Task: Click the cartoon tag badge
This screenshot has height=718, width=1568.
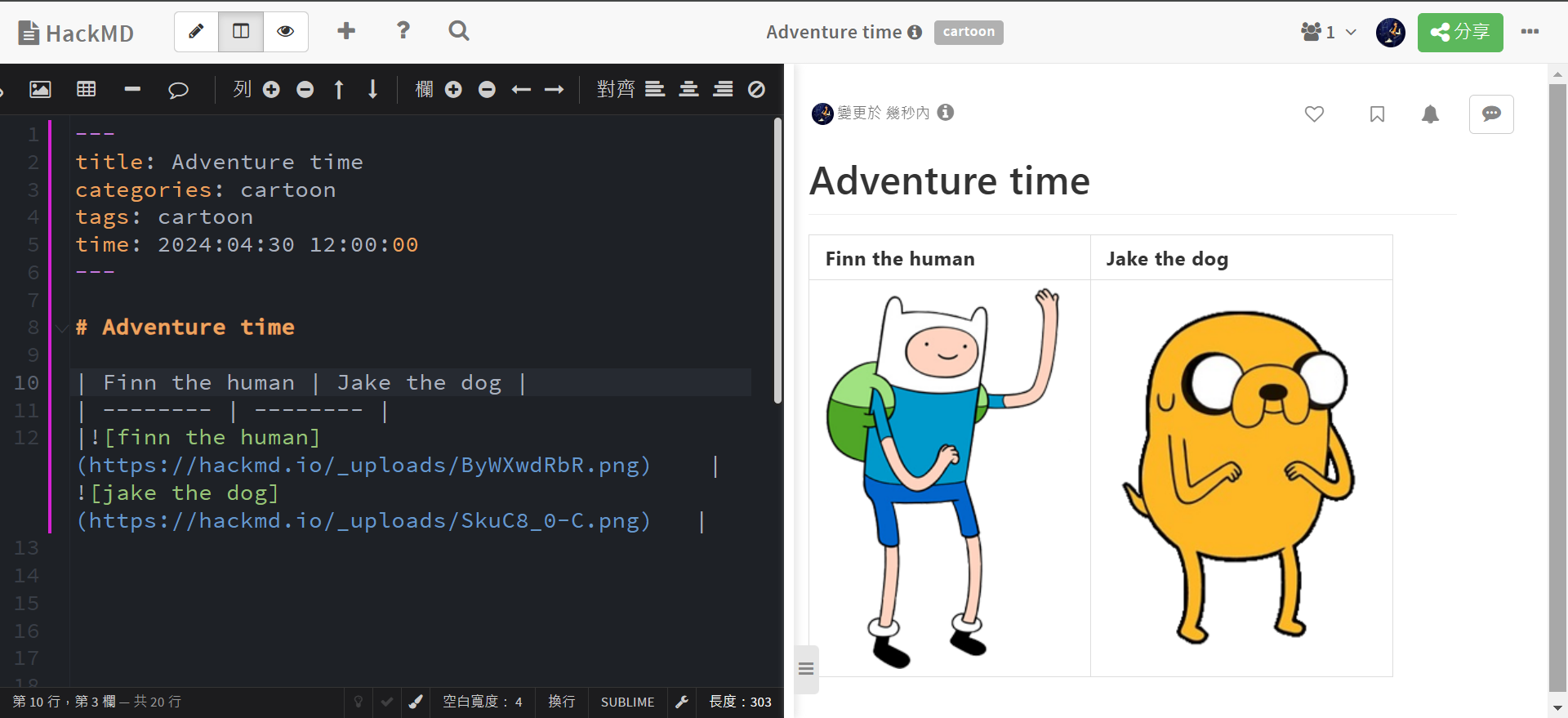Action: (969, 32)
